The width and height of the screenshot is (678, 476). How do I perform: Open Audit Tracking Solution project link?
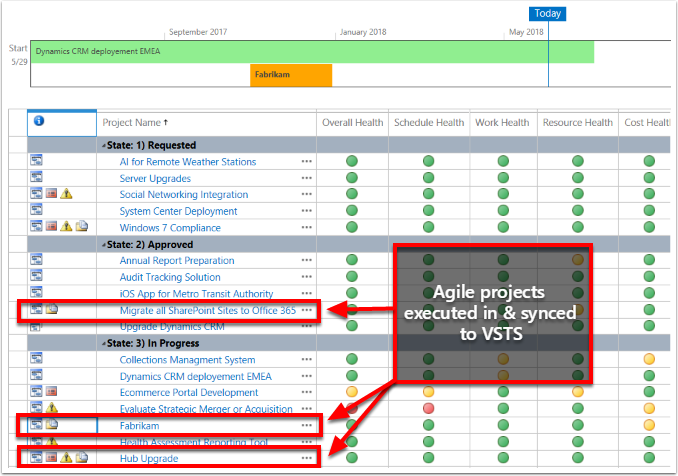170,277
